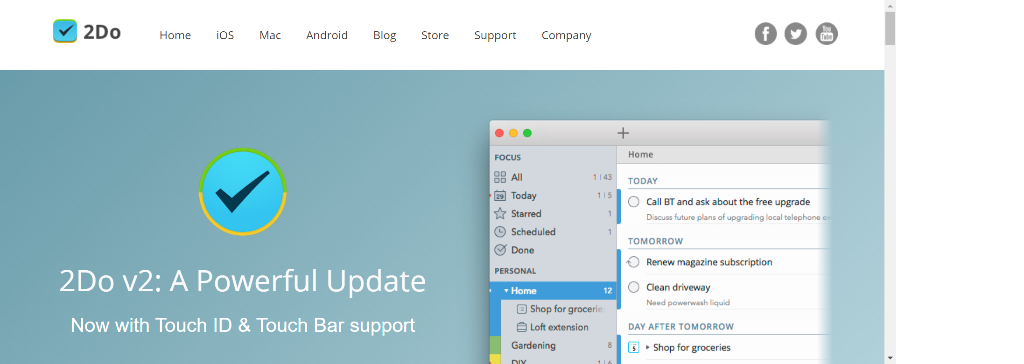Click 'Renew magazine subscription' task text
Viewport: 1024px width, 364px height.
coord(709,262)
